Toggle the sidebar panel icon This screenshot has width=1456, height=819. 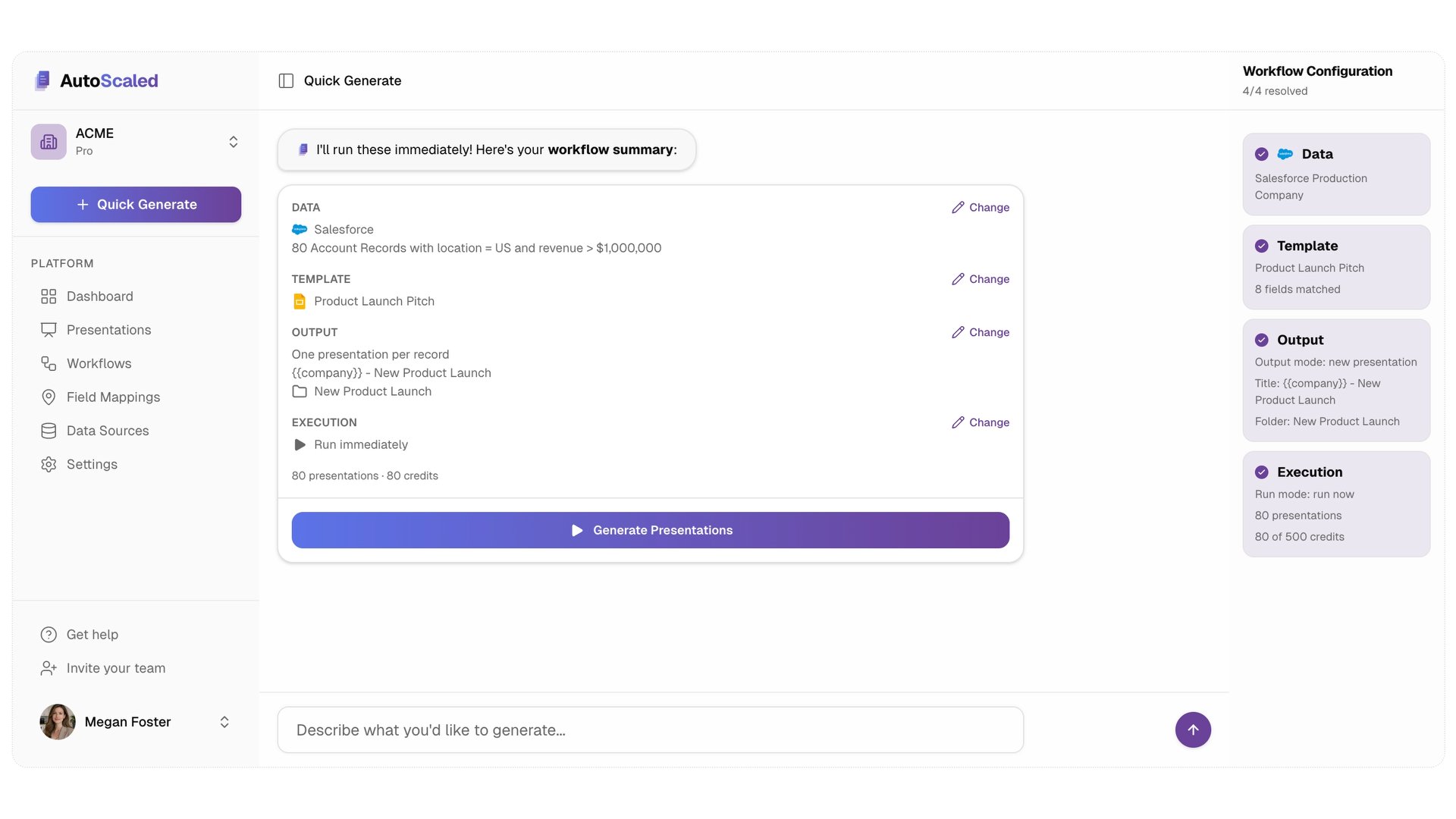[286, 80]
